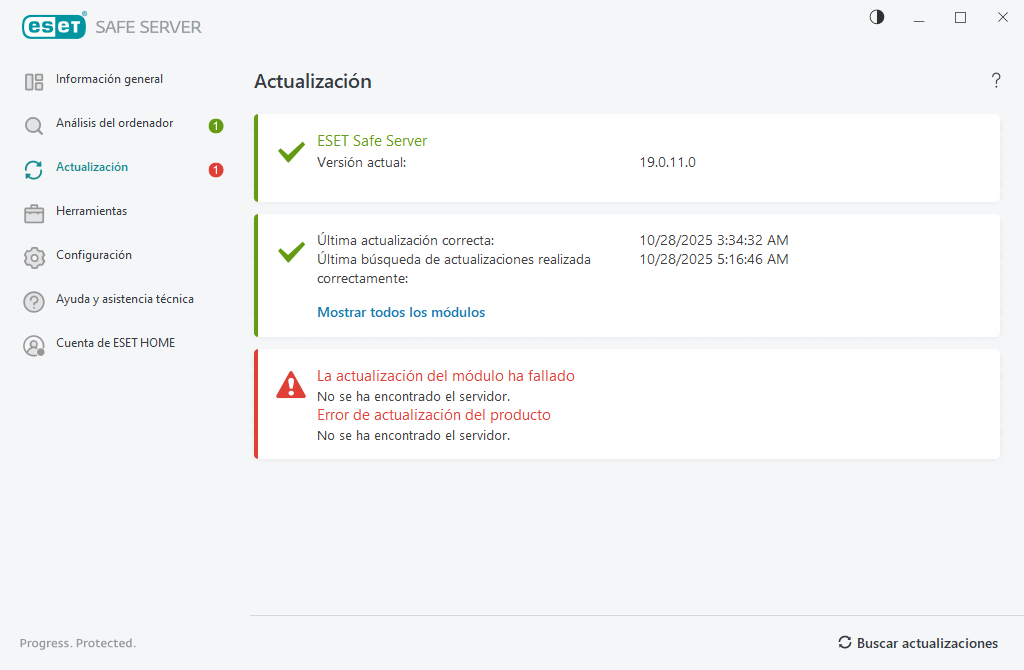Click the Error de actualización del producto text
Image resolution: width=1024 pixels, height=670 pixels.
coord(432,414)
